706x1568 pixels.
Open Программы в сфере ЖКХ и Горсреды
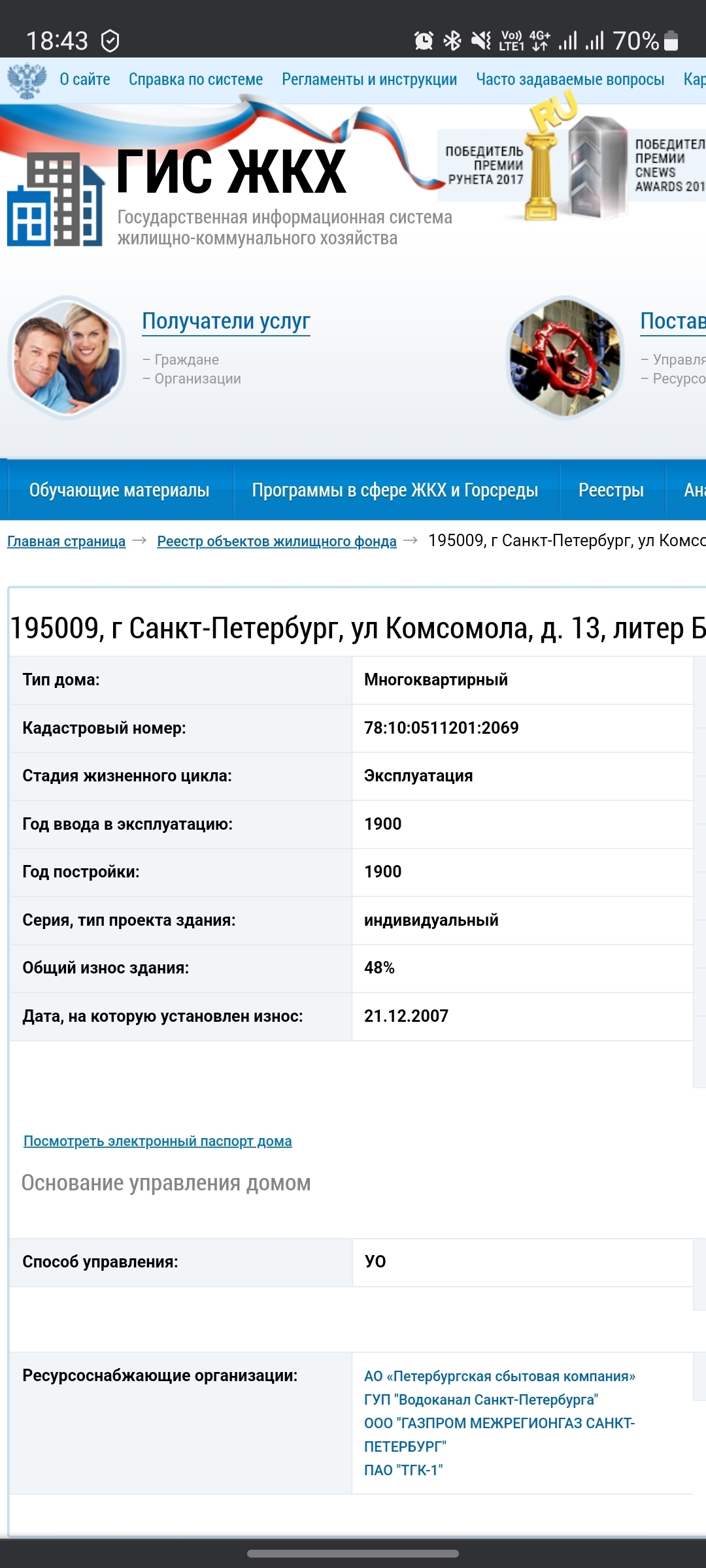[x=395, y=490]
